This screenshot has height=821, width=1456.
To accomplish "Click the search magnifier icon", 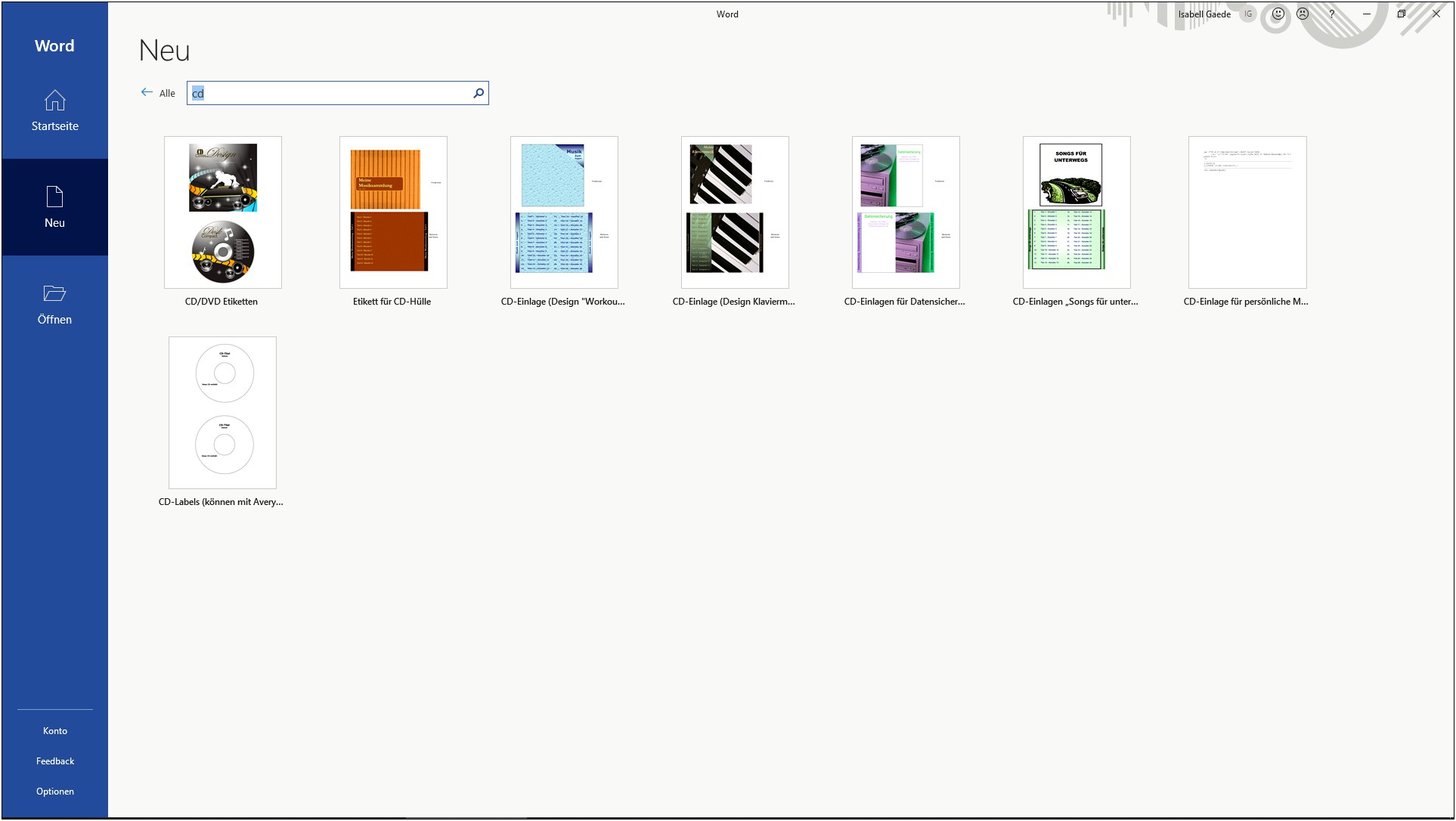I will click(x=479, y=93).
